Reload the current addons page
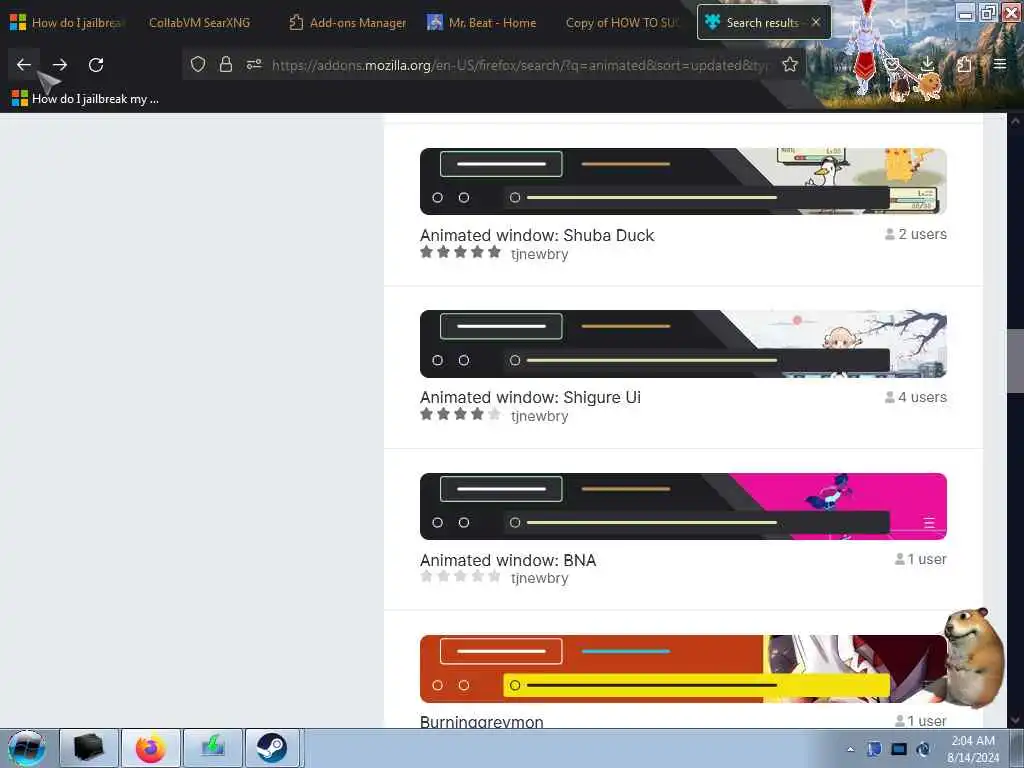 tap(96, 65)
